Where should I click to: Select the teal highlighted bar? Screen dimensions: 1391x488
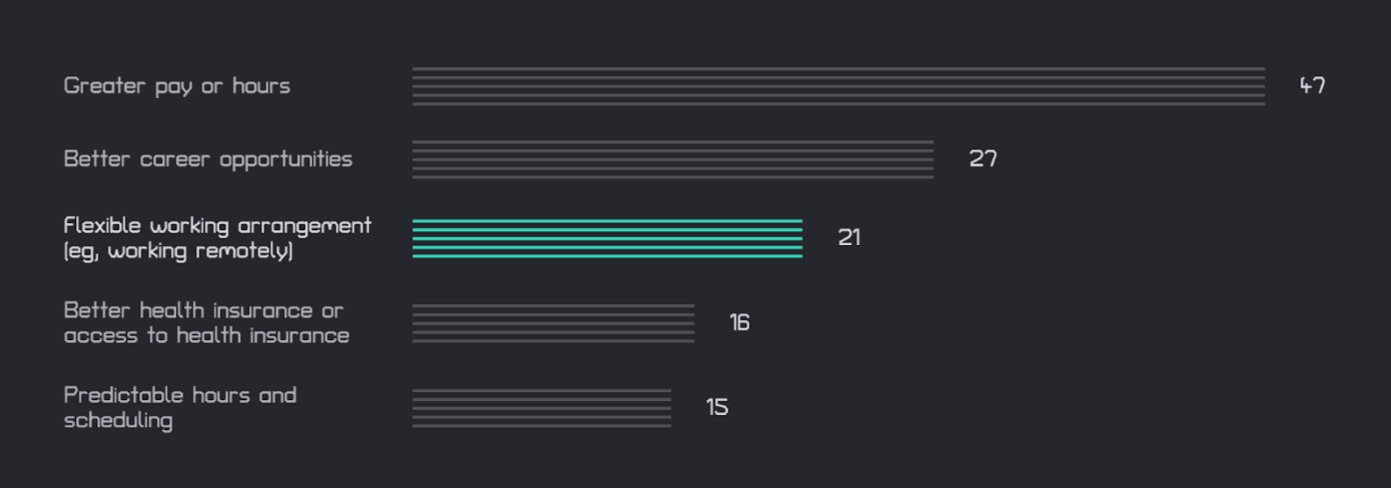607,238
